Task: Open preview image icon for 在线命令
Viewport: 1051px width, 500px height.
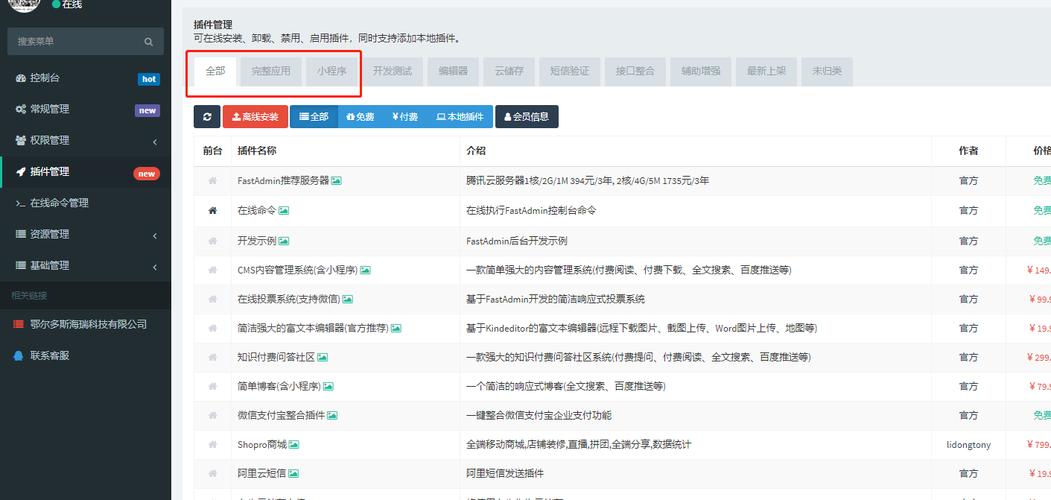Action: pyautogui.click(x=284, y=210)
